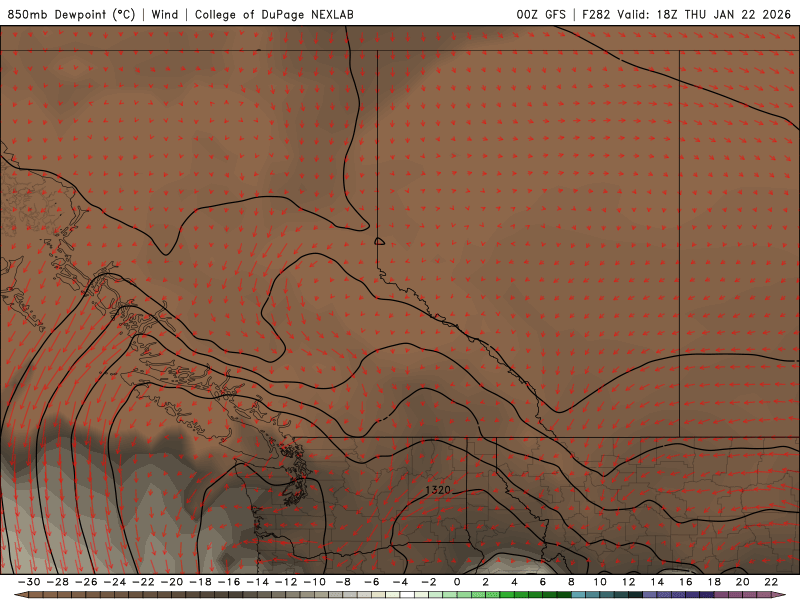Click the 2 value on the colorbar scale

[486, 582]
